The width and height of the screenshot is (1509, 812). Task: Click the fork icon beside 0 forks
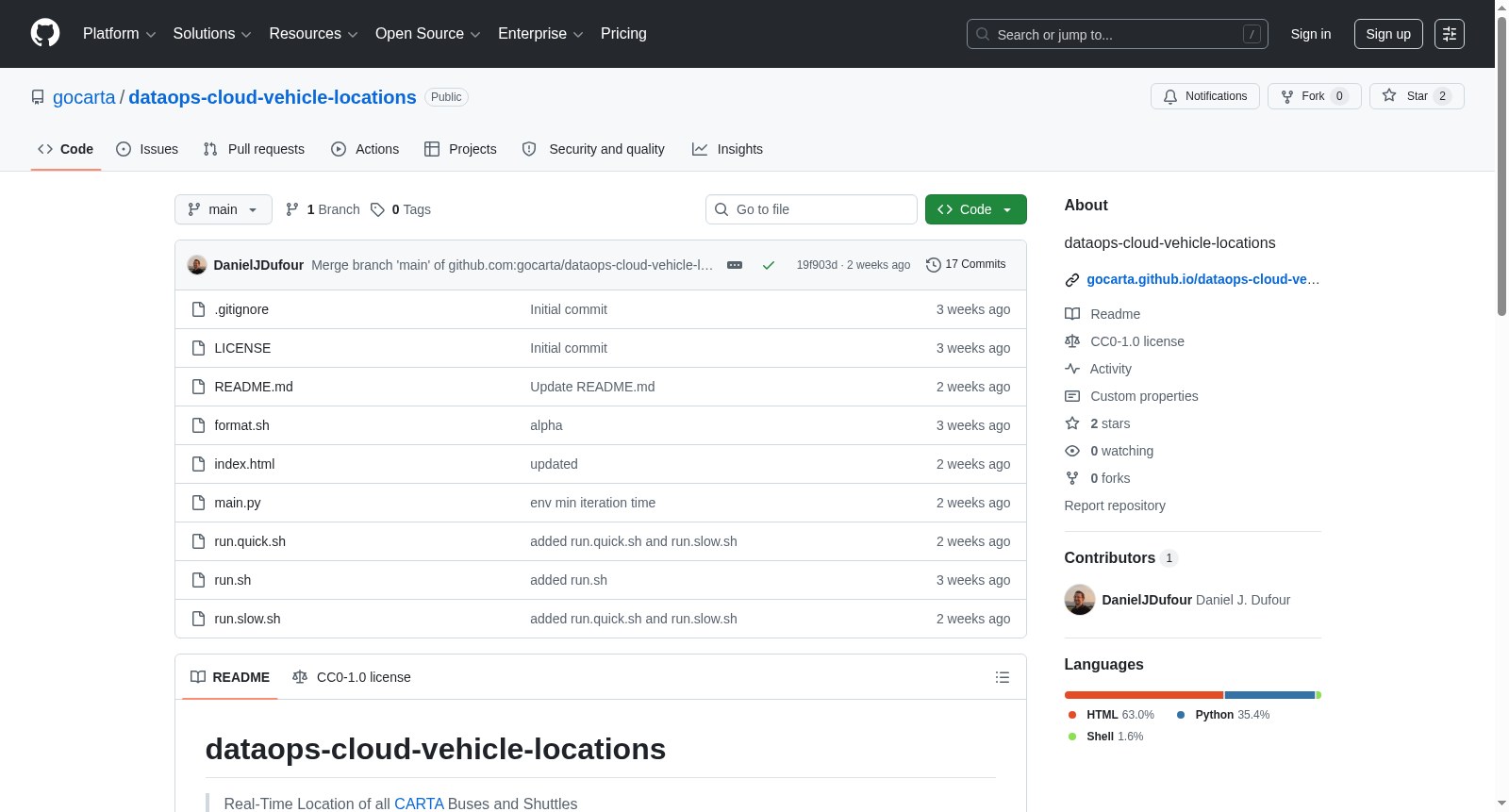[x=1072, y=478]
